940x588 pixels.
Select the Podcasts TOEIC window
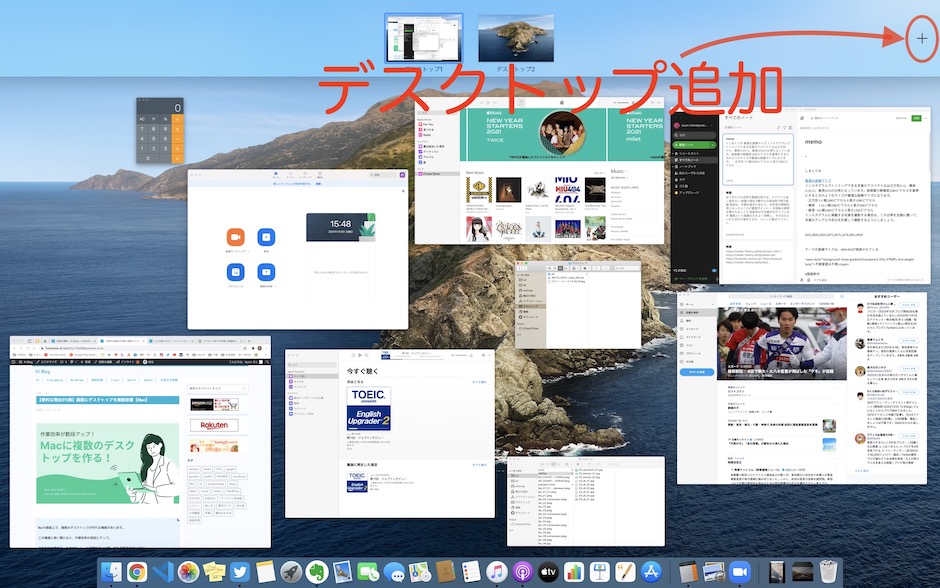[x=390, y=433]
